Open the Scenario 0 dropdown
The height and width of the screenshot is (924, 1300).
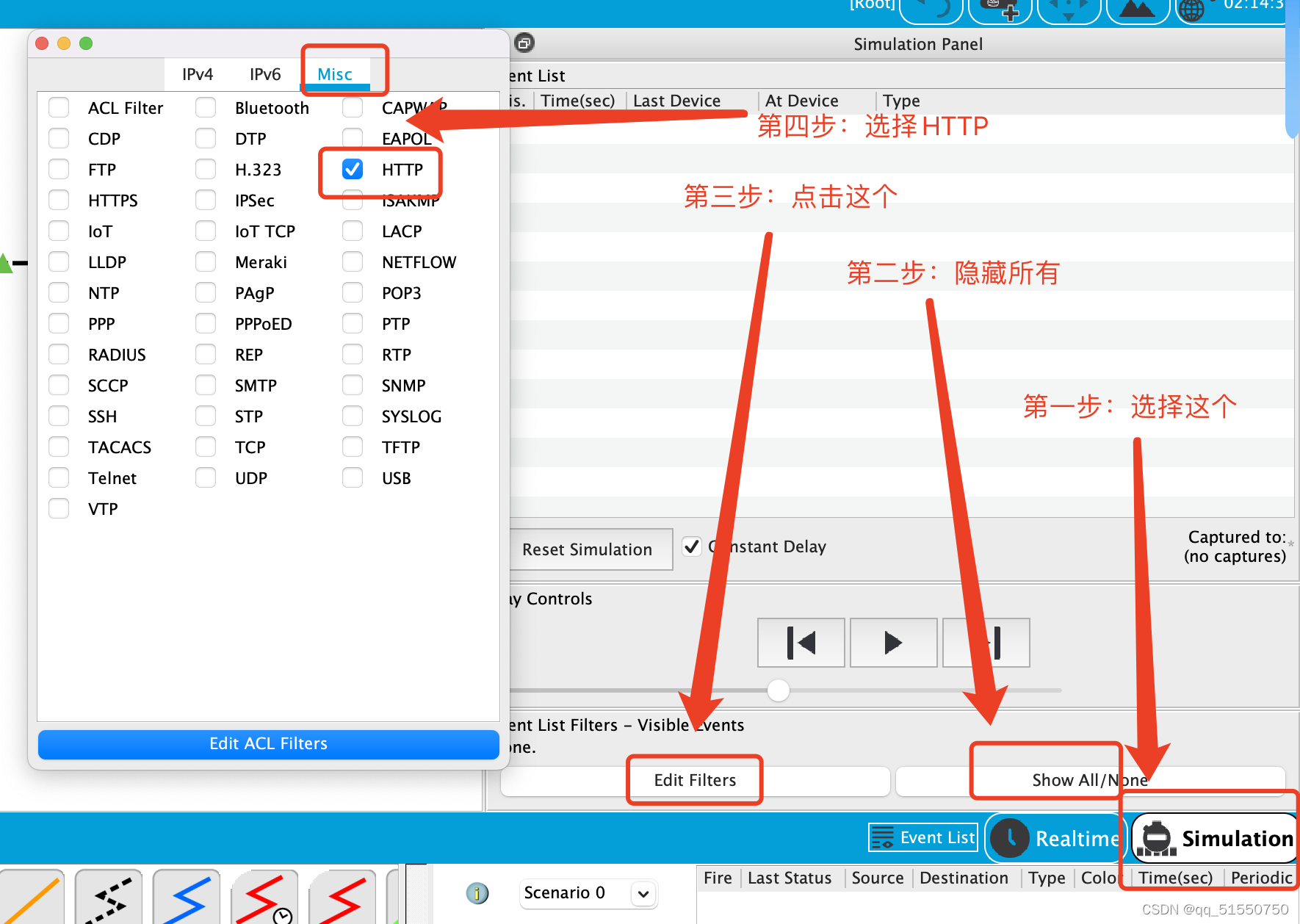point(588,893)
